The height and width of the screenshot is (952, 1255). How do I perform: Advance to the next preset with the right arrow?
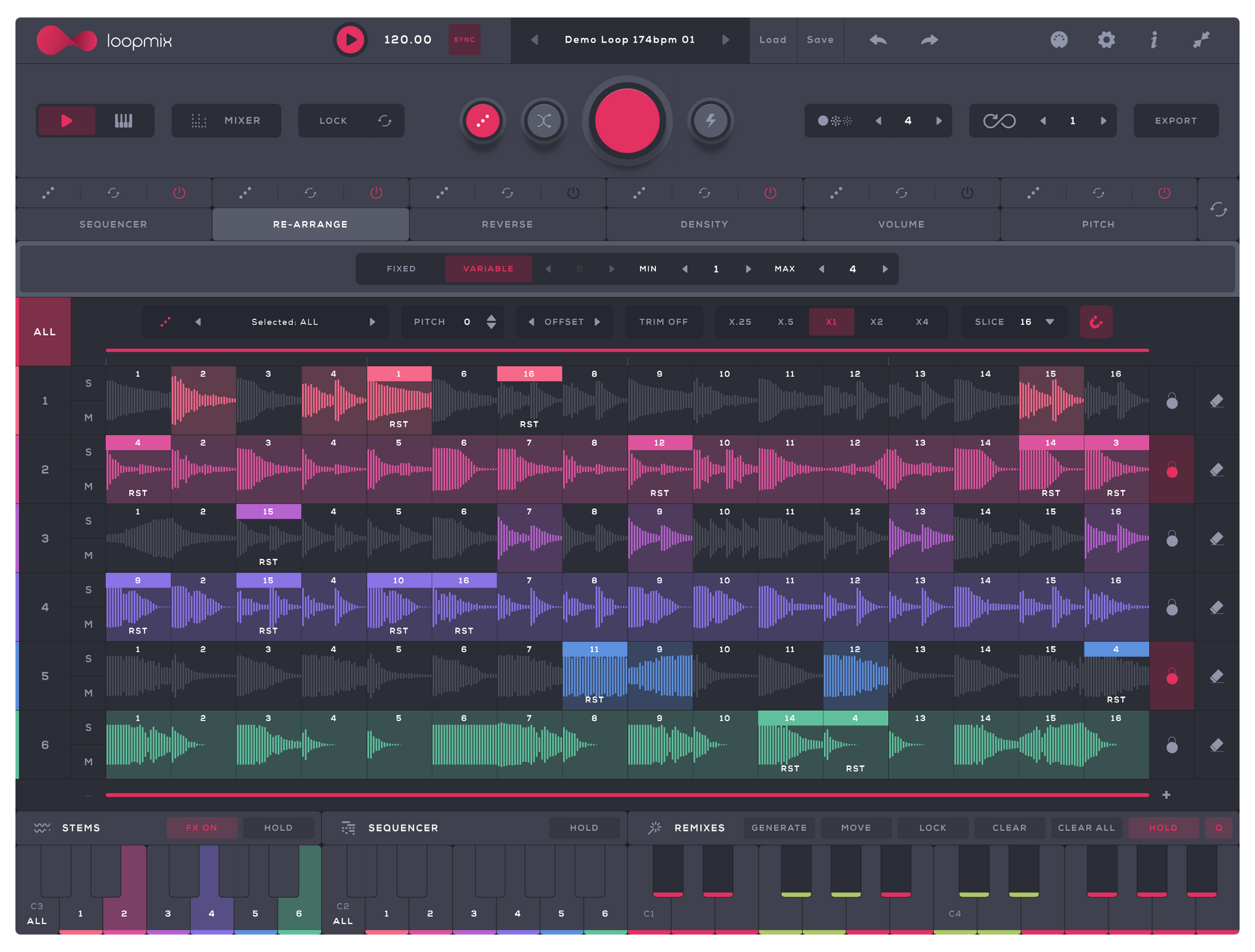tap(726, 39)
